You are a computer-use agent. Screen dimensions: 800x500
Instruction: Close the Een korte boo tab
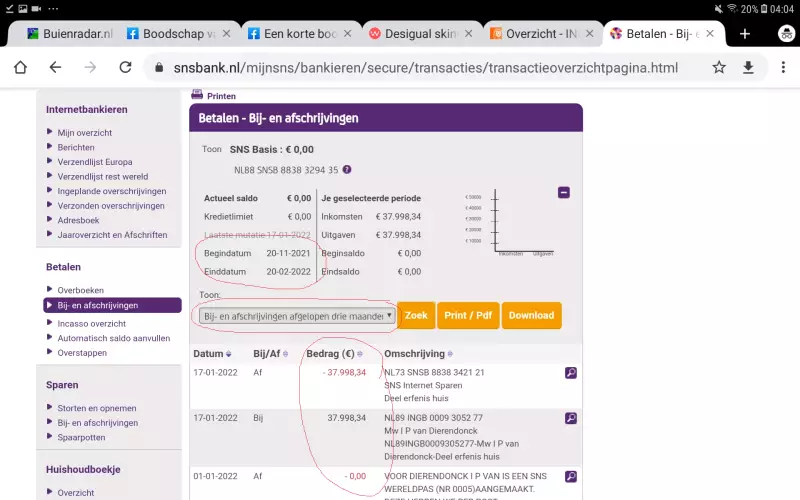coord(347,34)
